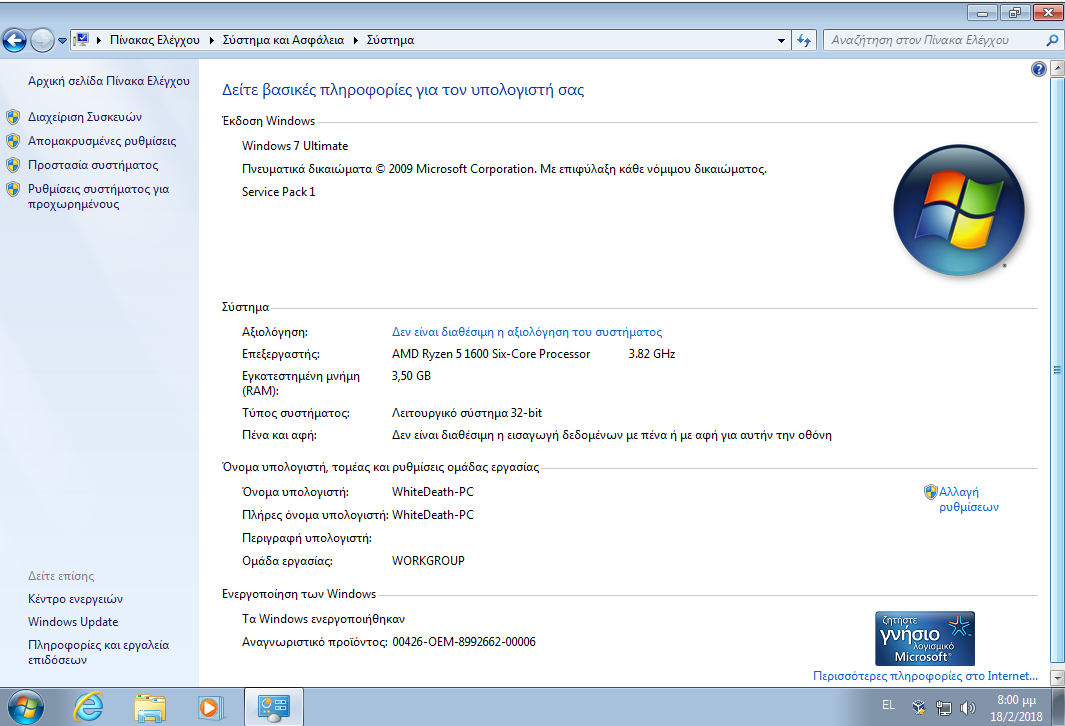Select Σύστημα και Ασφάλεια in the breadcrumb

click(x=283, y=40)
